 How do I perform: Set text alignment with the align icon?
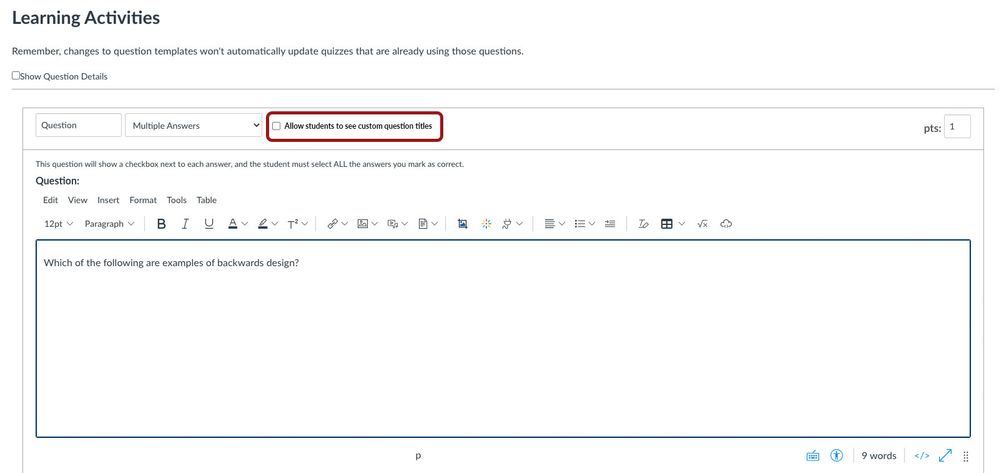(550, 224)
